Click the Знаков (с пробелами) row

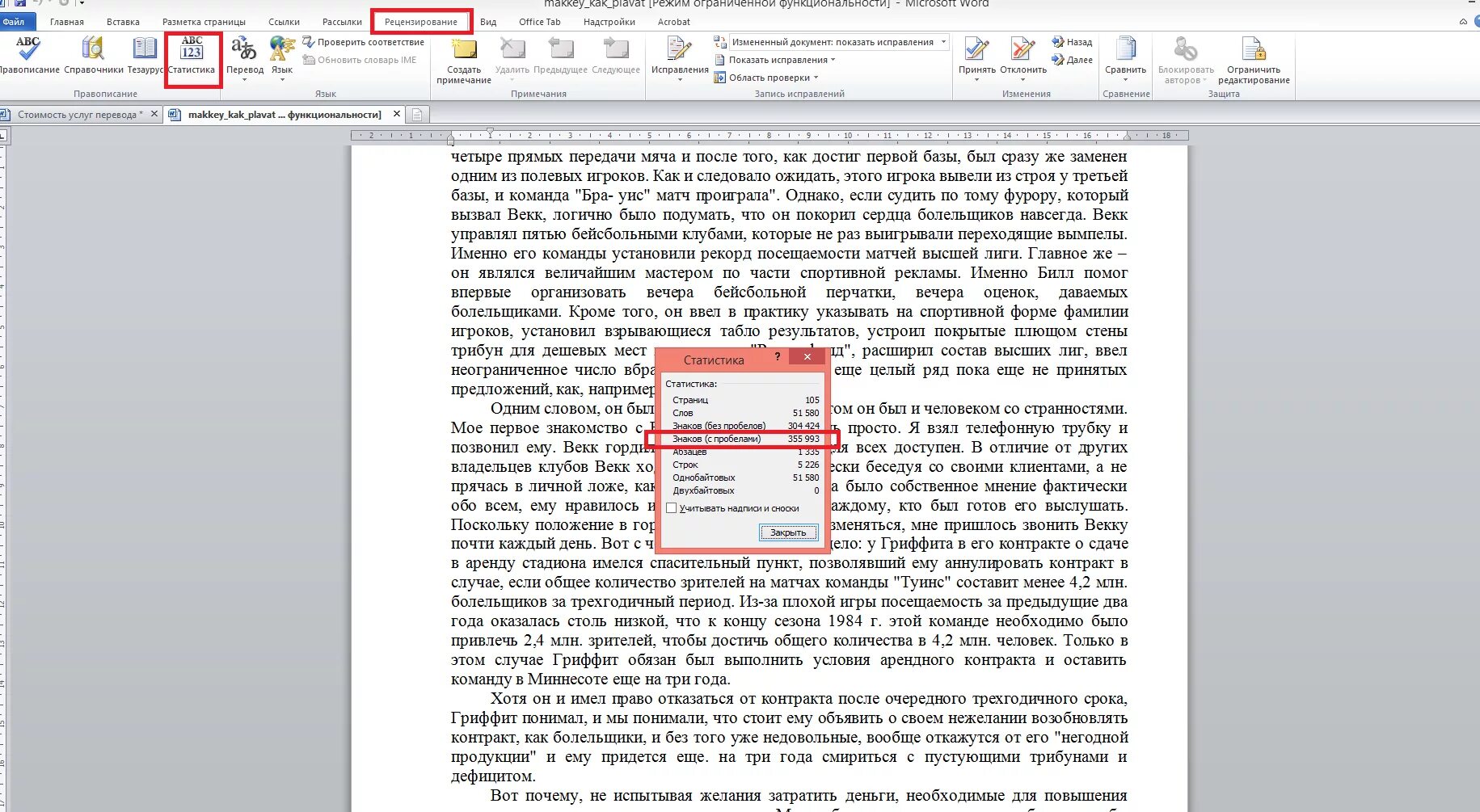tap(745, 439)
